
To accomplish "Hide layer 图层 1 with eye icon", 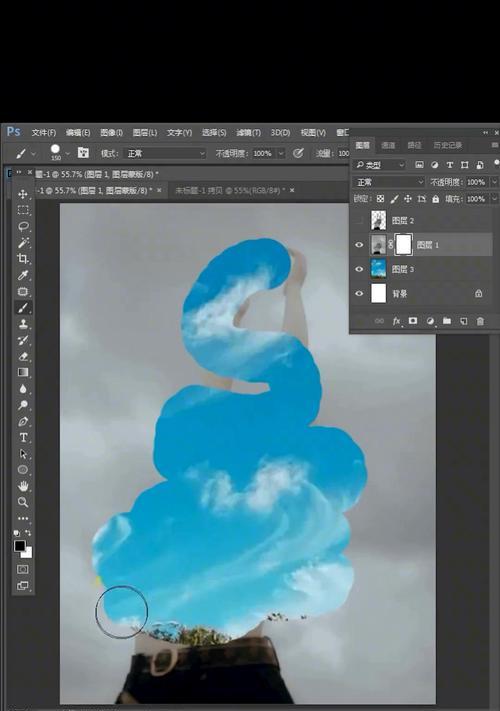I will point(359,245).
